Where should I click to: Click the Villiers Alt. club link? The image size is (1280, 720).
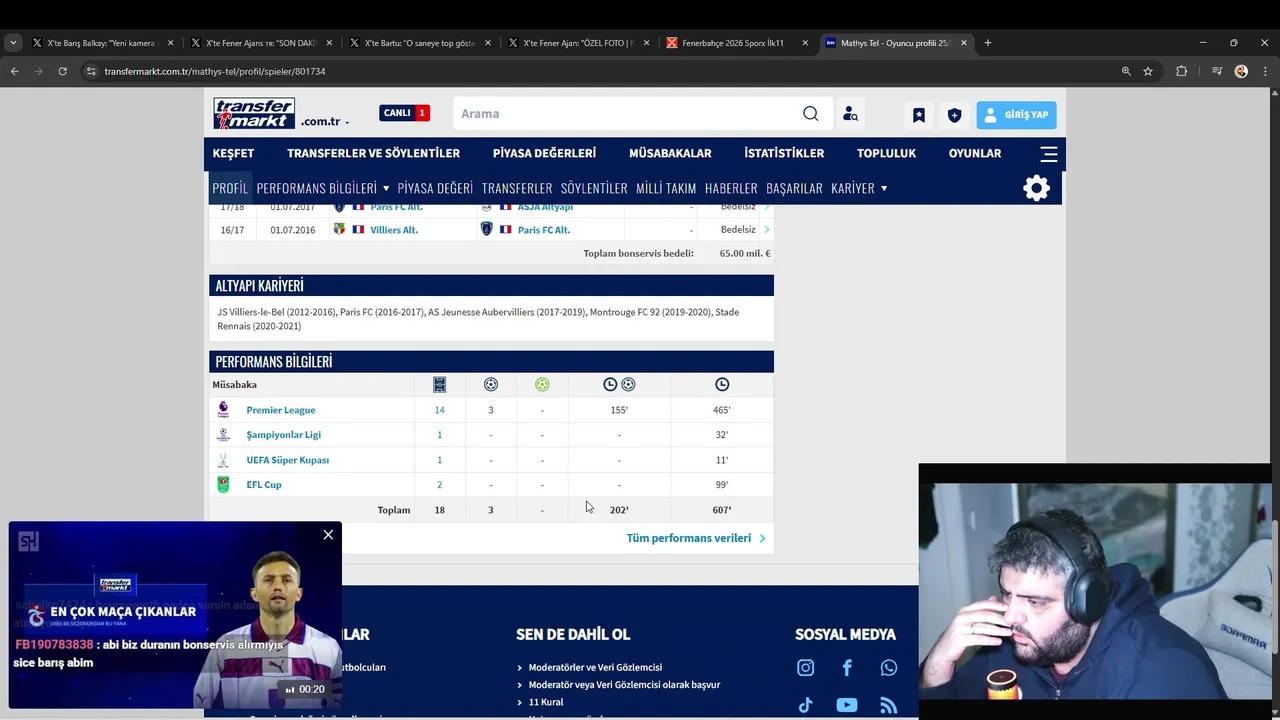(x=394, y=230)
